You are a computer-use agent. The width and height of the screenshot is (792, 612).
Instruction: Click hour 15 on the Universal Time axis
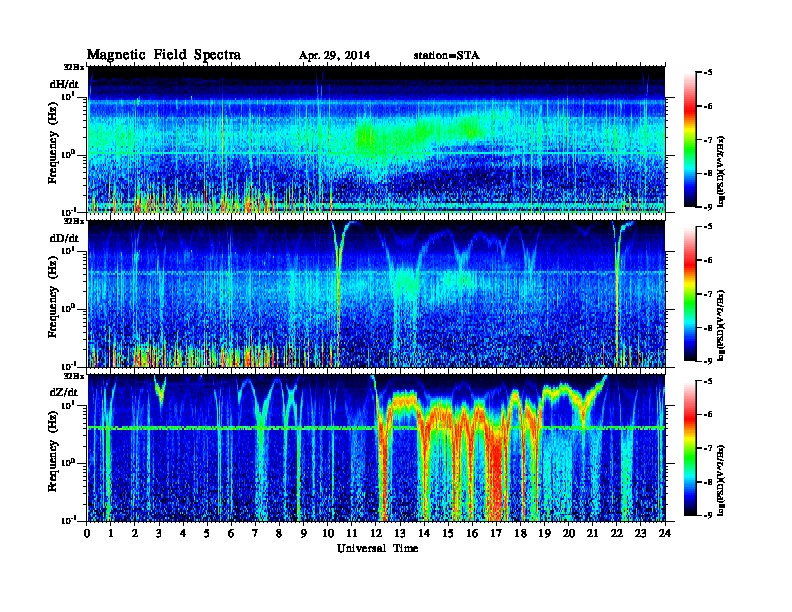(x=448, y=533)
